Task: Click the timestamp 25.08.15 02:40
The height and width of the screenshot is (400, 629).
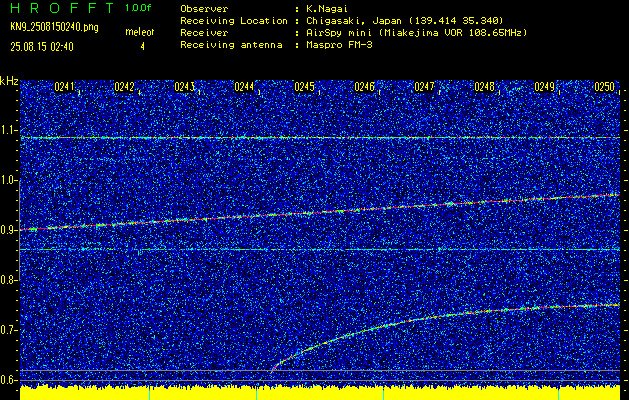Action: 42,47
